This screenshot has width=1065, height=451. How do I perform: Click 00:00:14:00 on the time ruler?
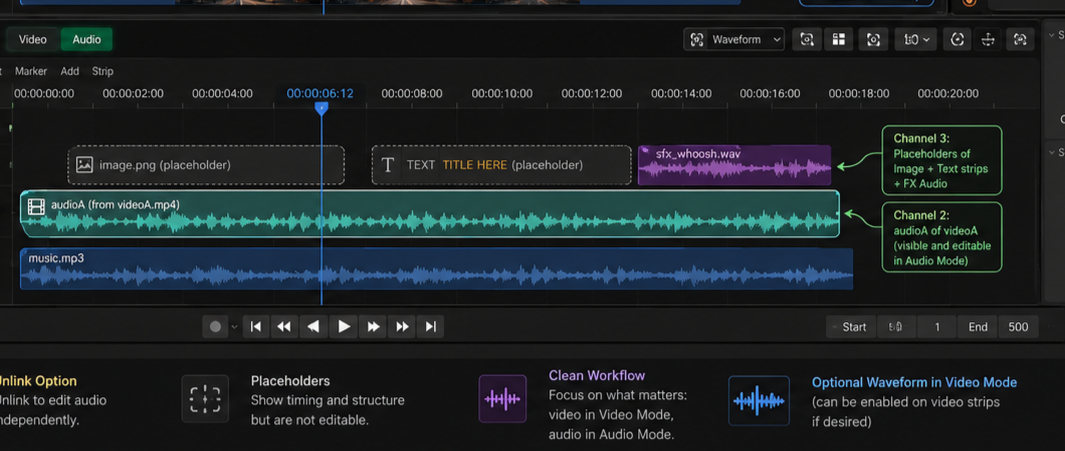point(681,94)
